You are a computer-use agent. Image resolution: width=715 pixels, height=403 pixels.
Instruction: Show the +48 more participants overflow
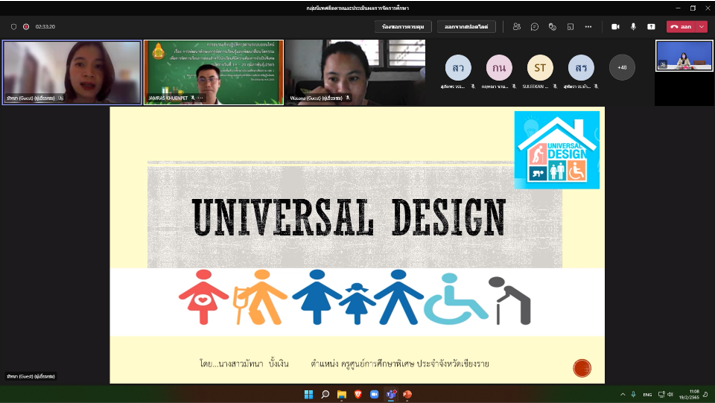(622, 68)
